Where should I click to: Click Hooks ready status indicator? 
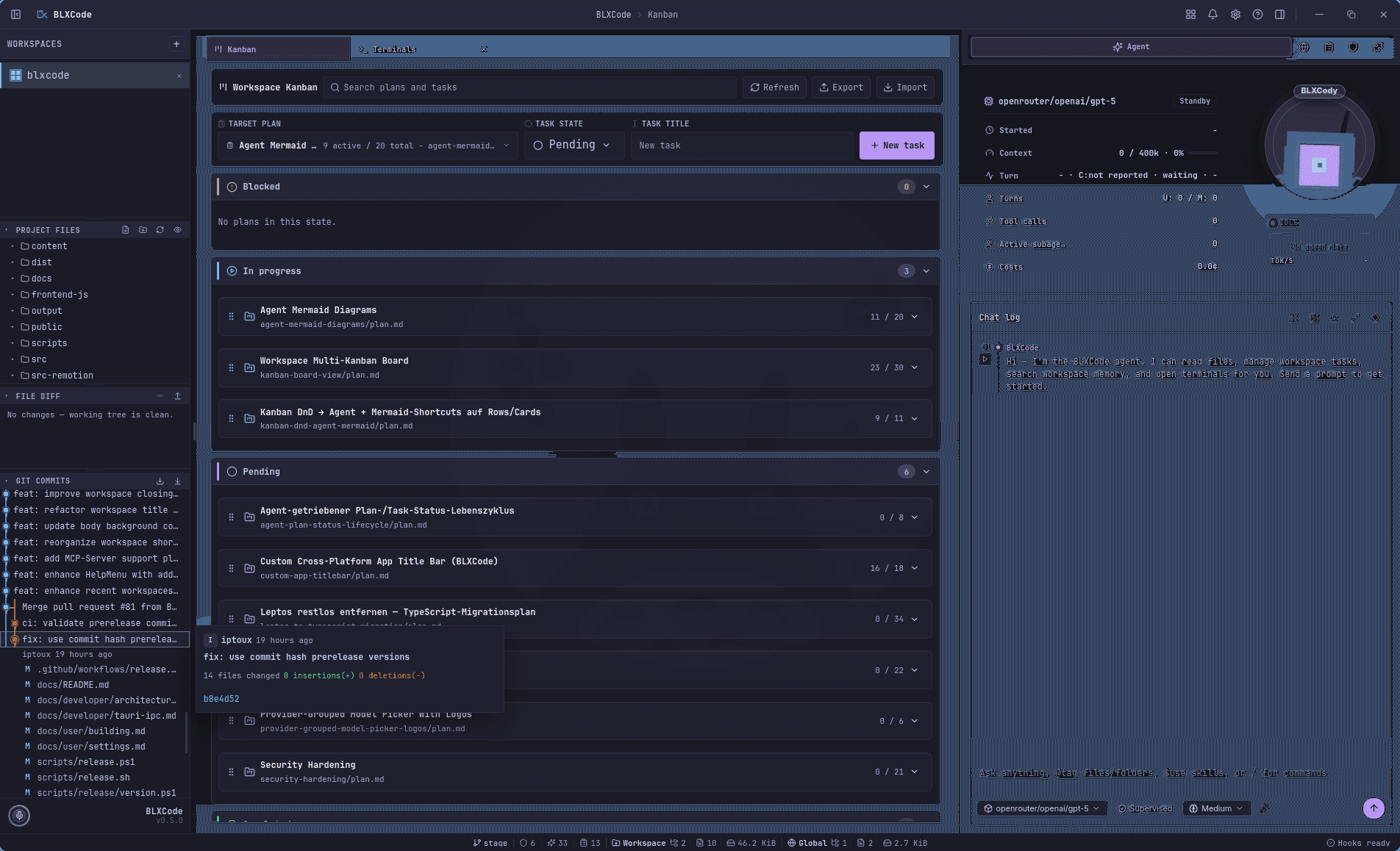1358,843
